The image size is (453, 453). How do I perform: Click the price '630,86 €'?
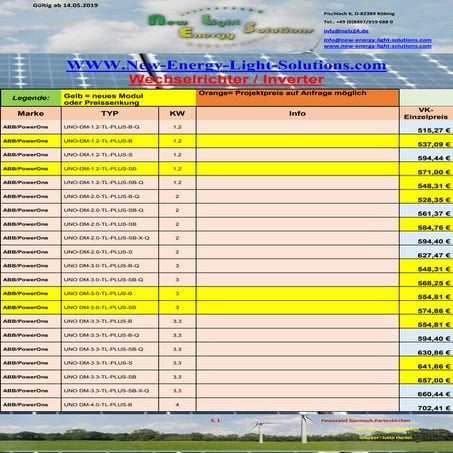[x=434, y=352]
